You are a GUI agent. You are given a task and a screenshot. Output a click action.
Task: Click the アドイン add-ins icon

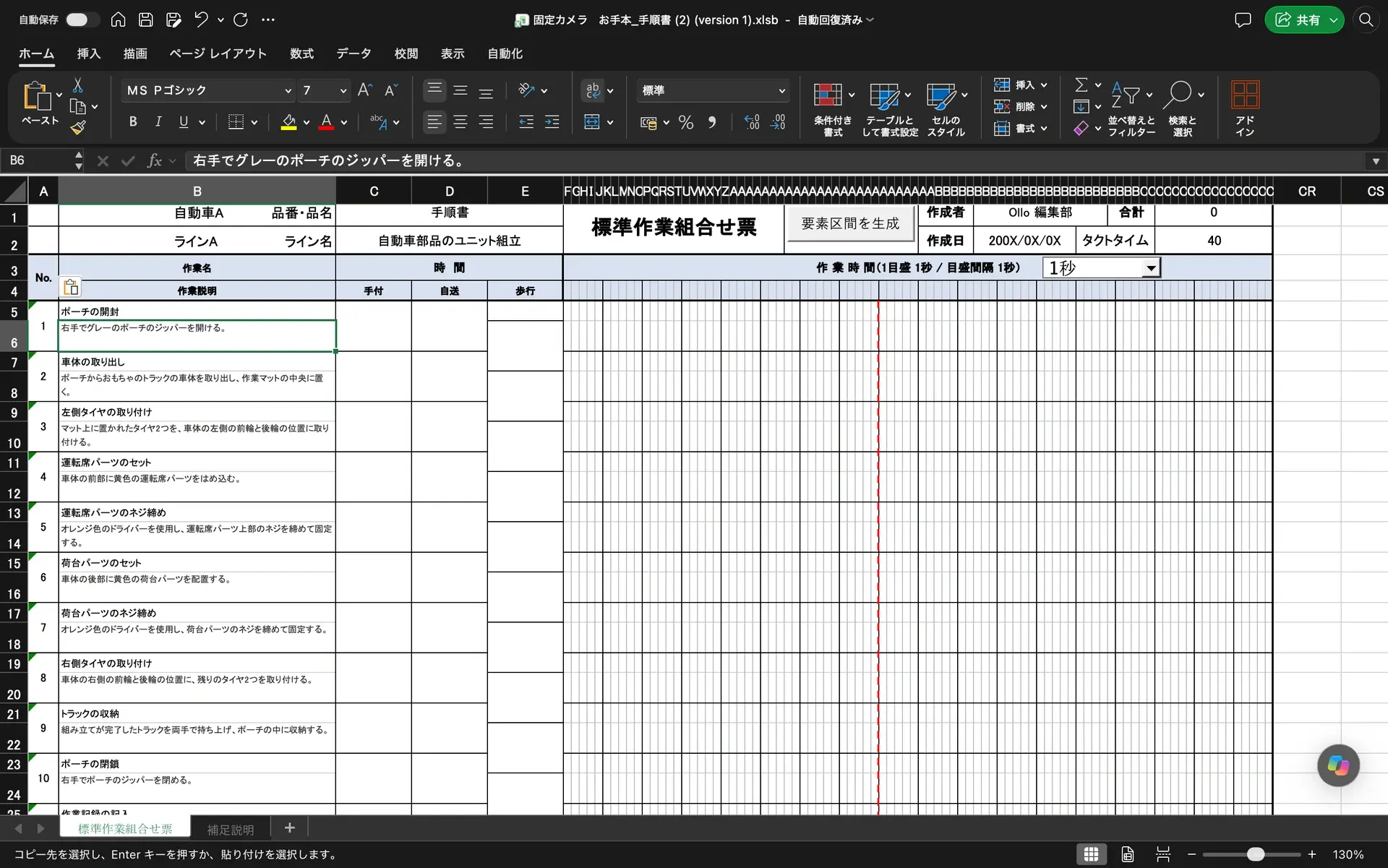point(1245,94)
